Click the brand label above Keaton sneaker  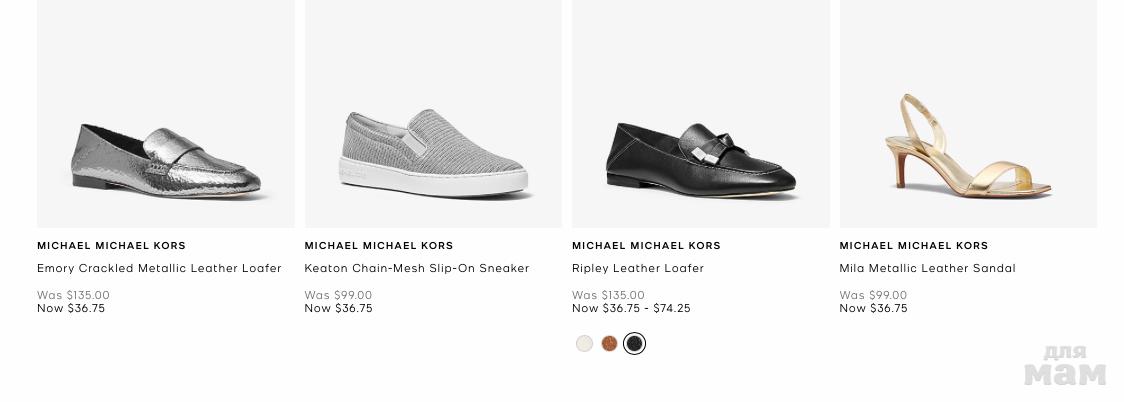pyautogui.click(x=379, y=245)
